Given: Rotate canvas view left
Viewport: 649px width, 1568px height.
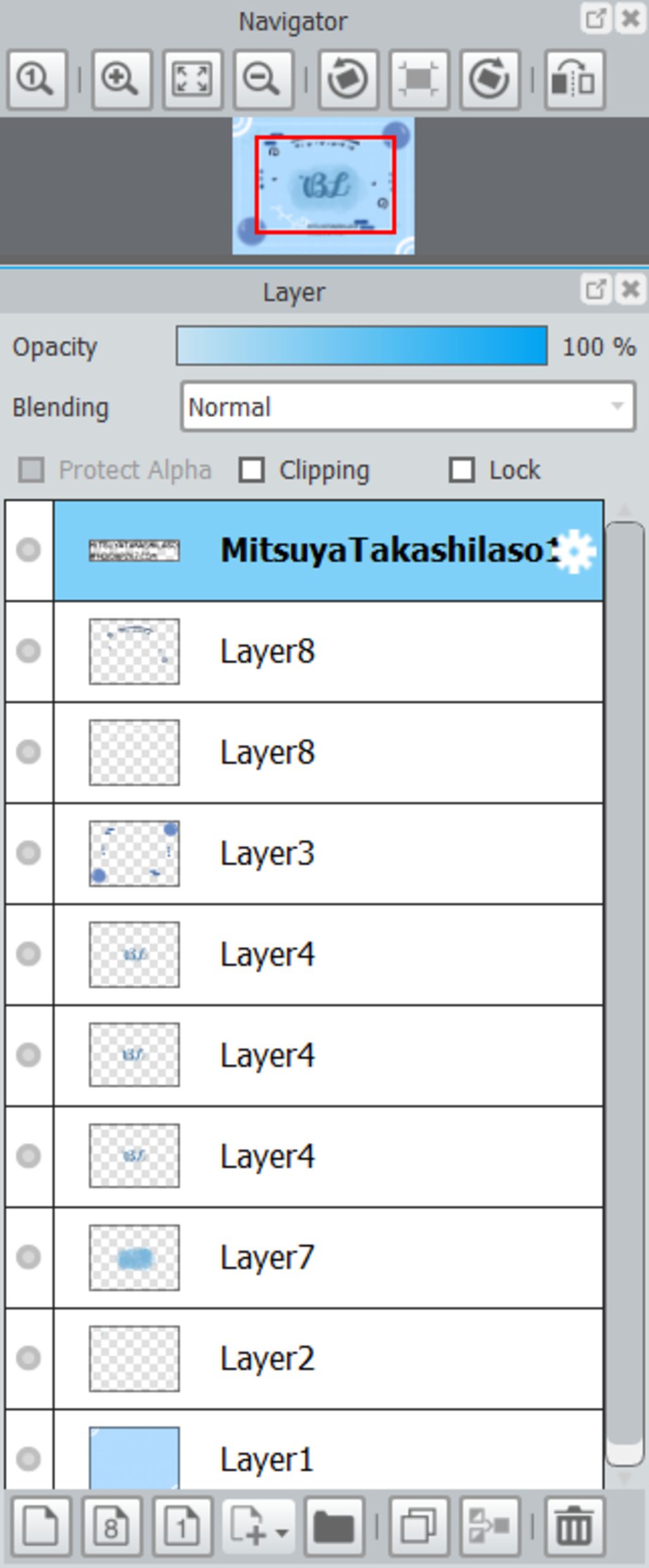Looking at the screenshot, I should click(348, 80).
